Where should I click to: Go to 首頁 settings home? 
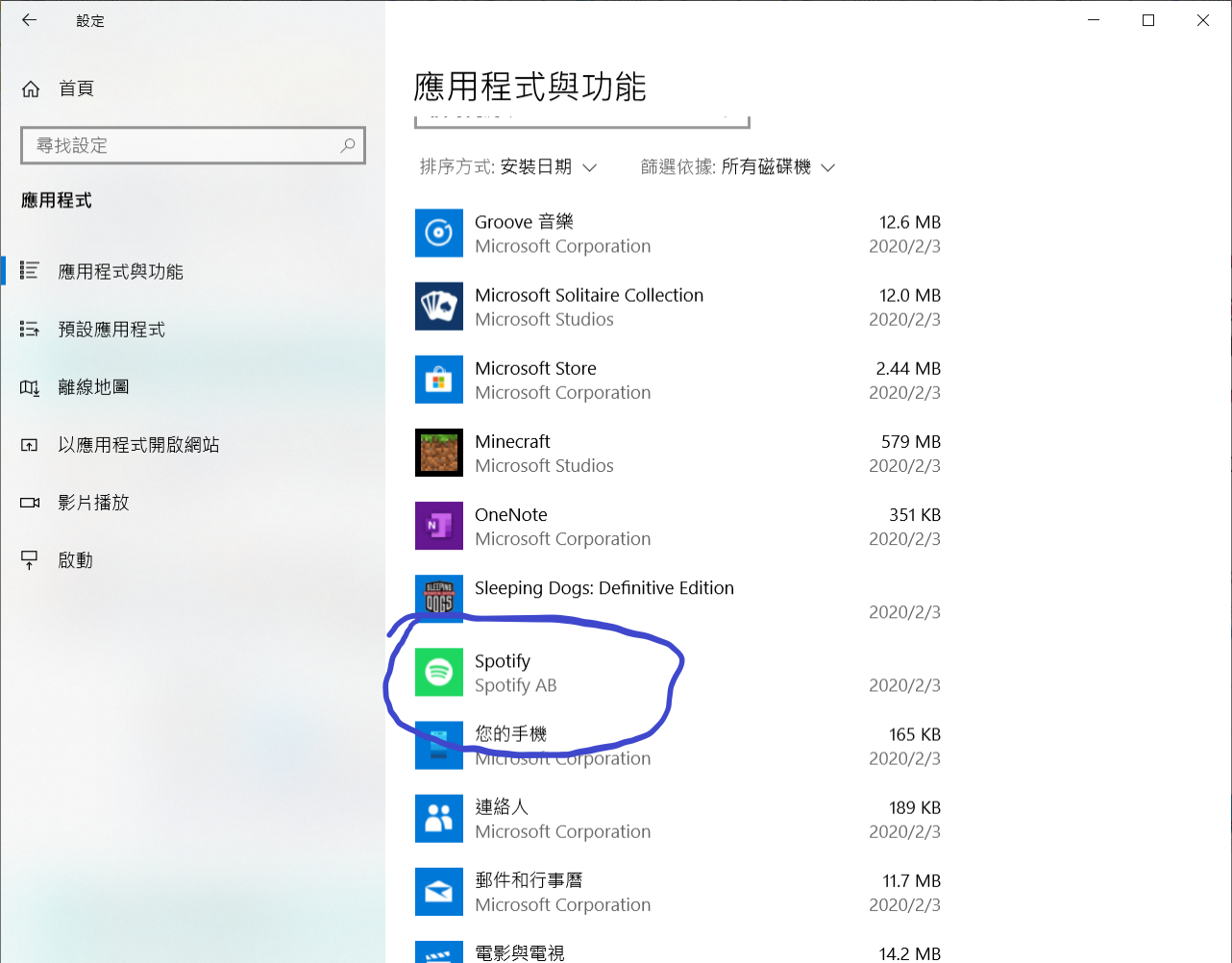77,88
